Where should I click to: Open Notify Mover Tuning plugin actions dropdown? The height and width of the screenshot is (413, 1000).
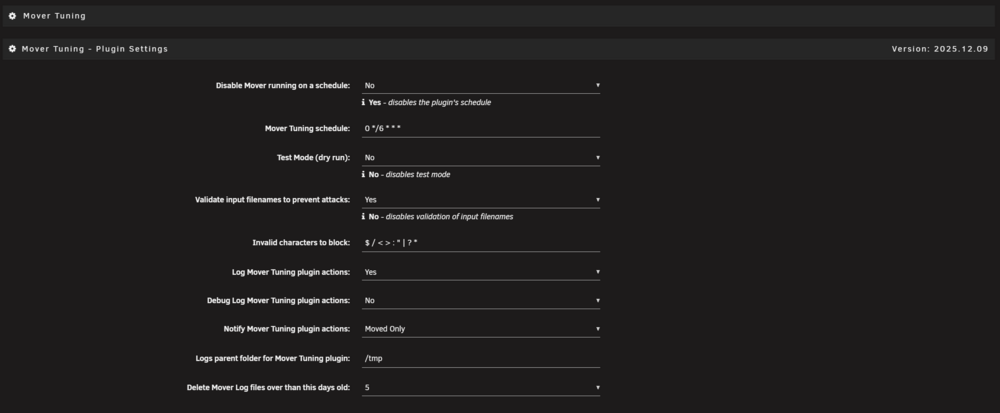pyautogui.click(x=481, y=329)
